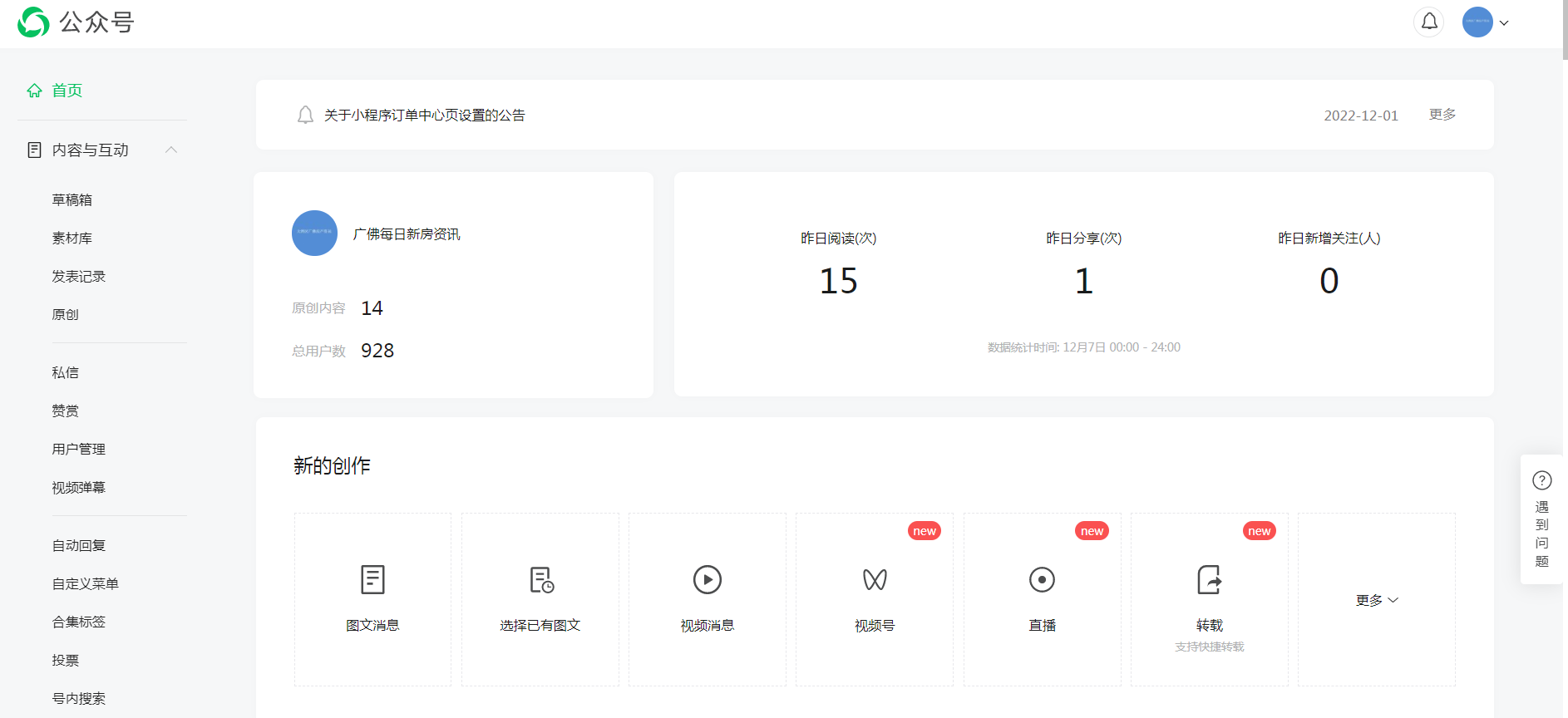Open 素材库 in sidebar

click(x=72, y=239)
